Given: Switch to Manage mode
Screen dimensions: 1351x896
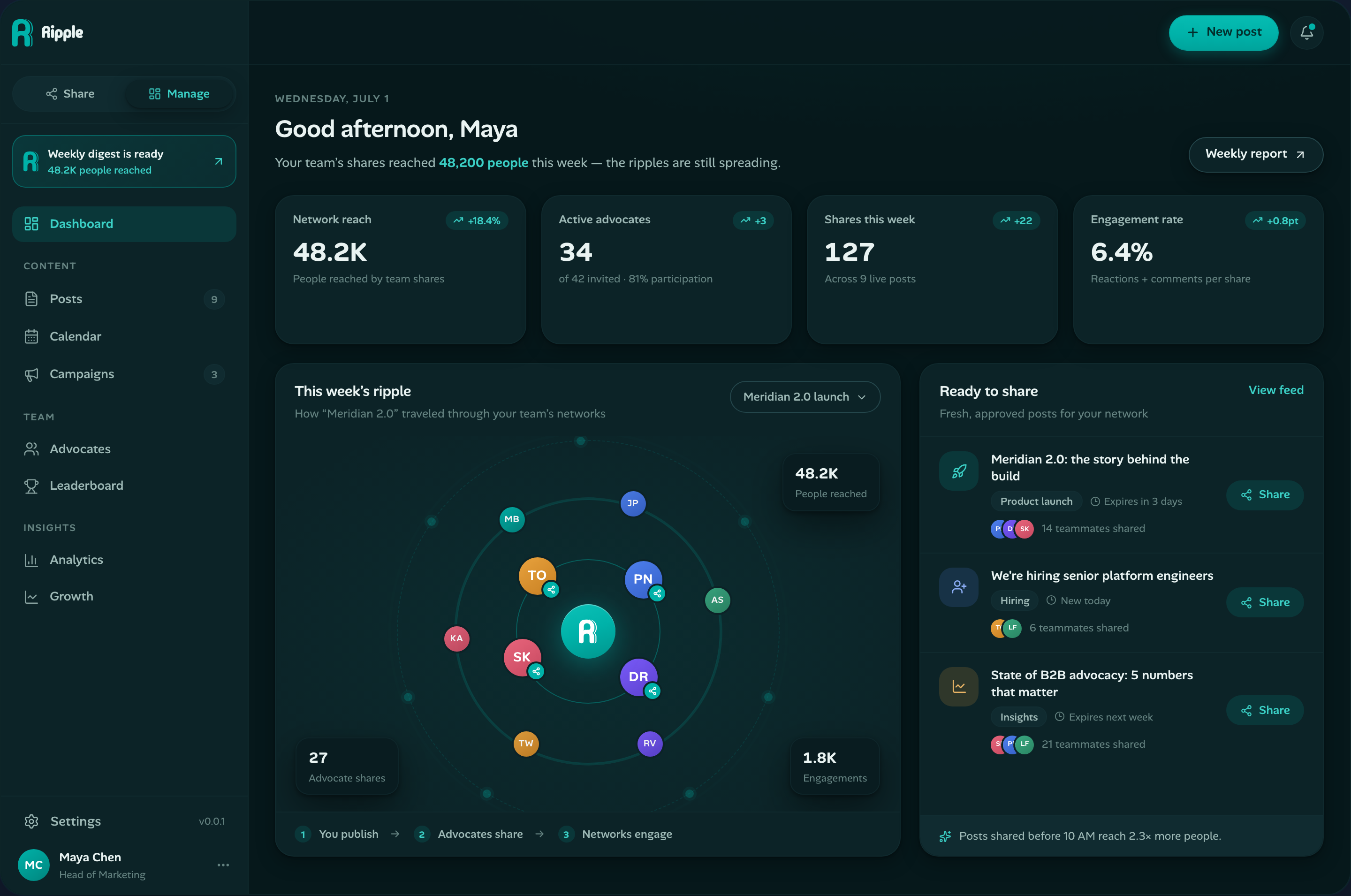Looking at the screenshot, I should pos(179,94).
